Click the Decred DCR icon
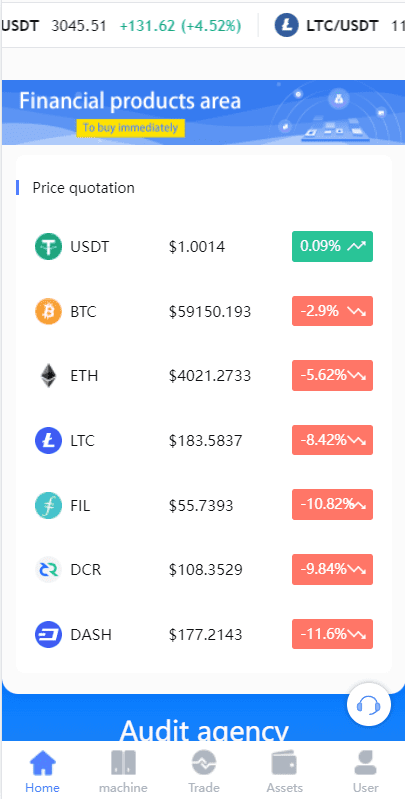 point(48,570)
